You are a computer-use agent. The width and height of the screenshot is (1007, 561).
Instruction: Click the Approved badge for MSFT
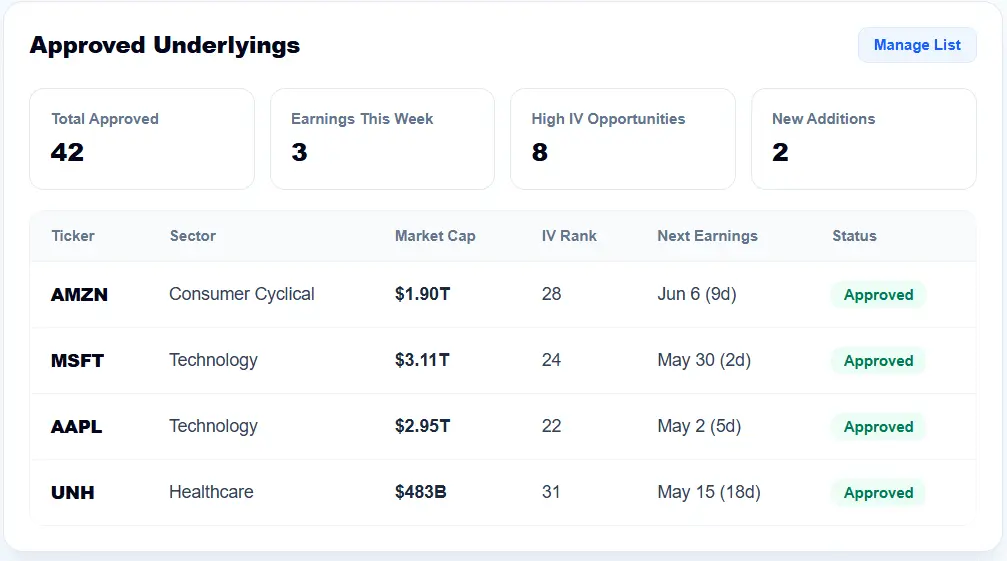click(x=878, y=361)
